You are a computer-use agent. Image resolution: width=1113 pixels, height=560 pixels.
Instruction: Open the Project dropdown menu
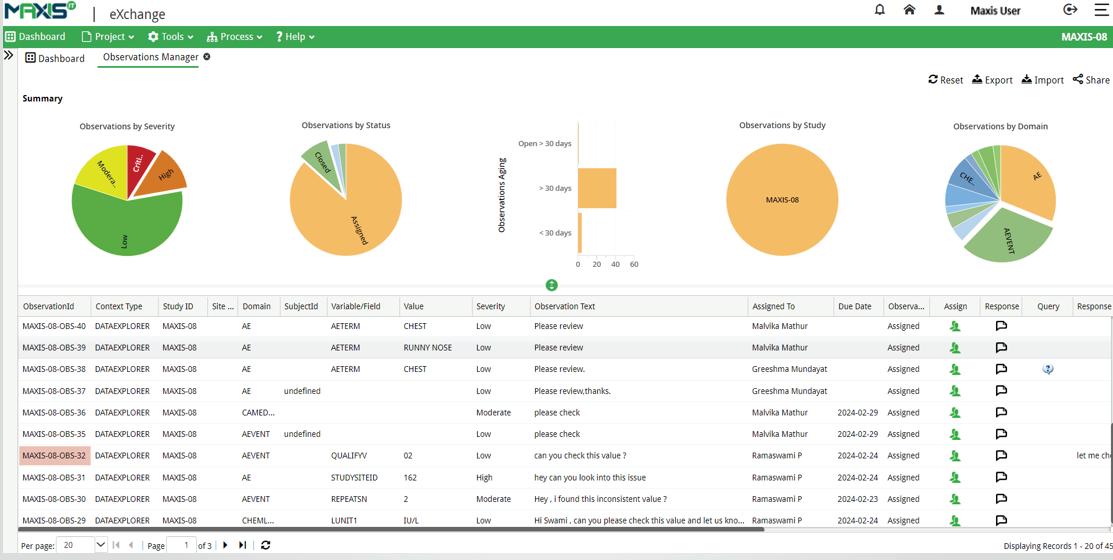click(x=108, y=37)
